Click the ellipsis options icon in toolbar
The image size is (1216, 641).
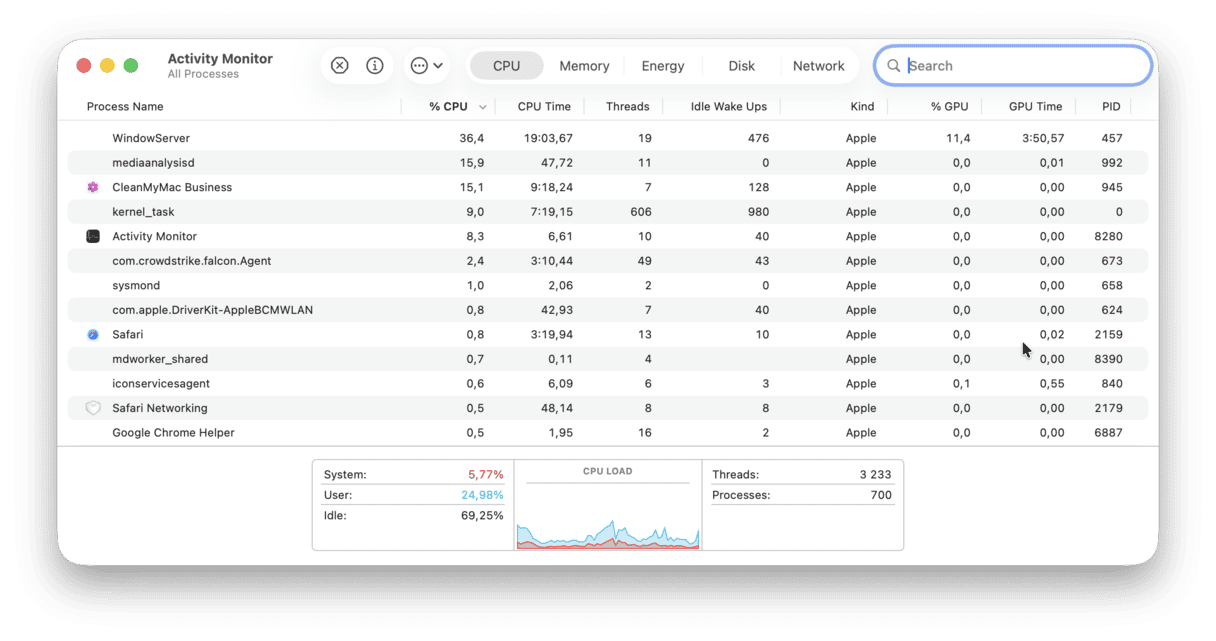tap(419, 65)
